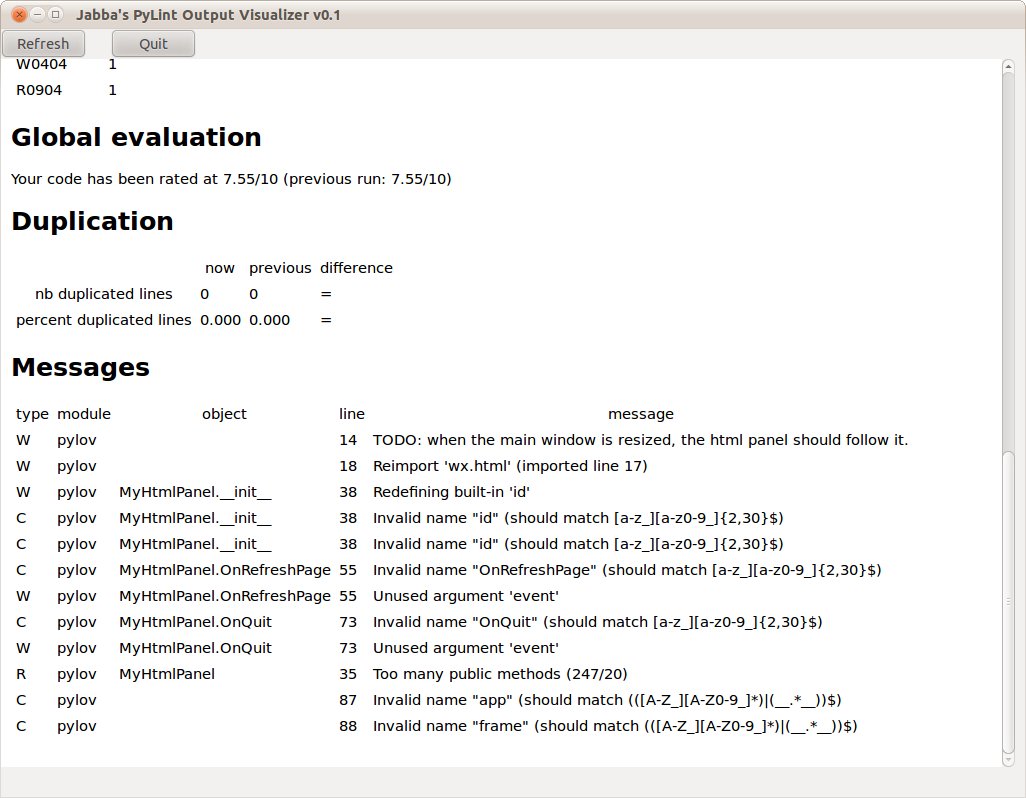
Task: Click the Refresh button
Action: tap(43, 44)
